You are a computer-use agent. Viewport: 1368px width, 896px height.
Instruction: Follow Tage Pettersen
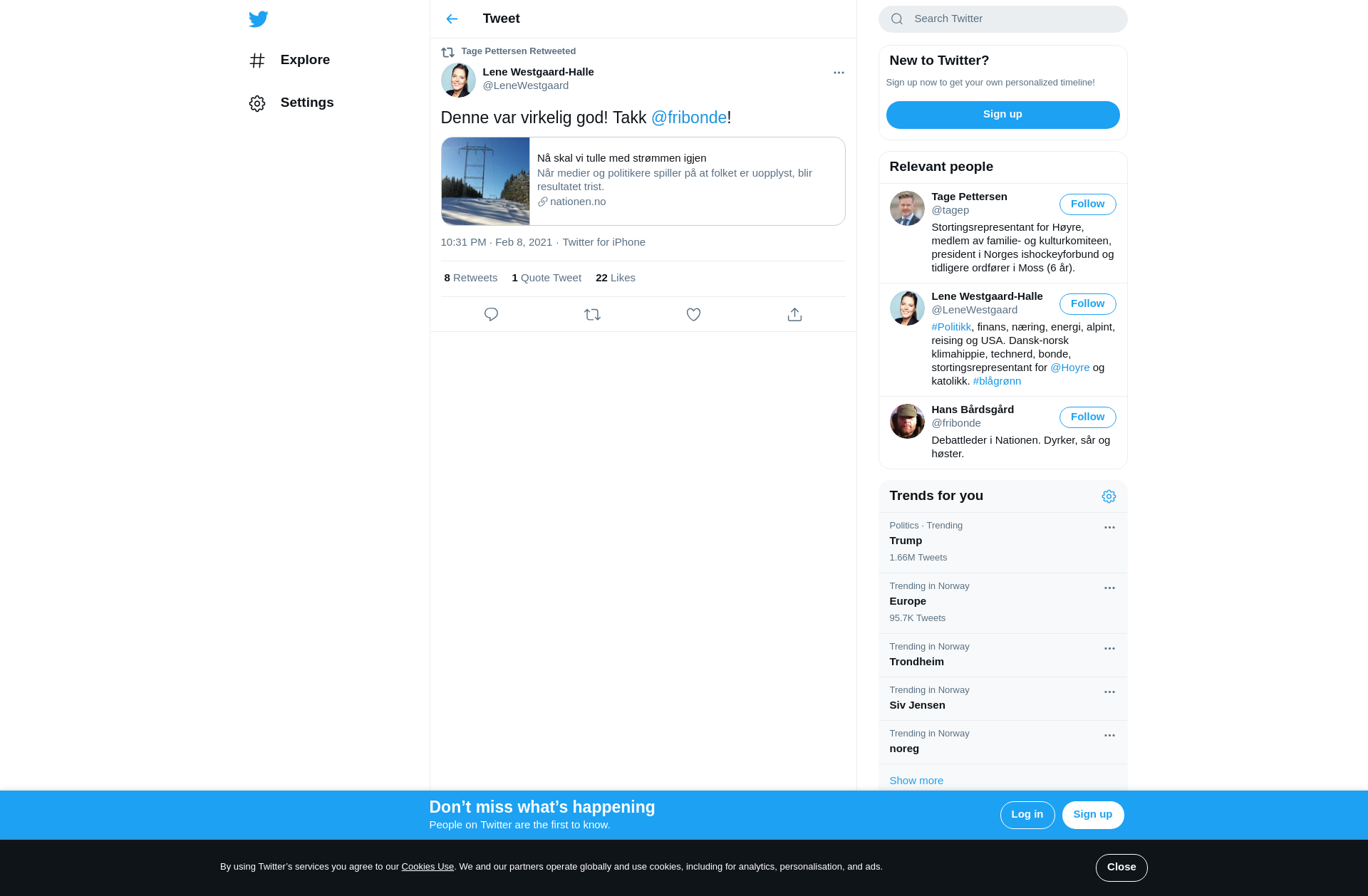pyautogui.click(x=1087, y=204)
